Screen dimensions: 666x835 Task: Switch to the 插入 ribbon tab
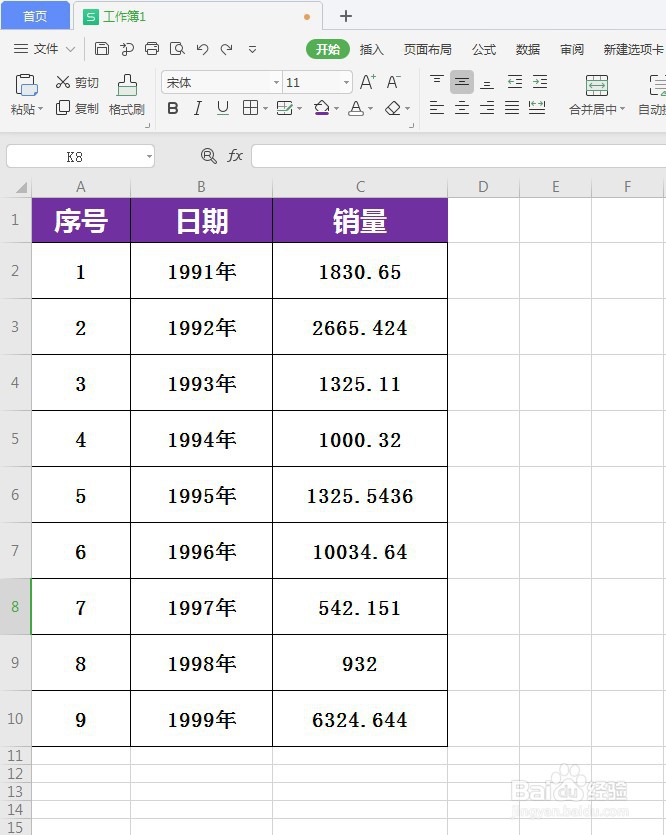click(x=372, y=50)
